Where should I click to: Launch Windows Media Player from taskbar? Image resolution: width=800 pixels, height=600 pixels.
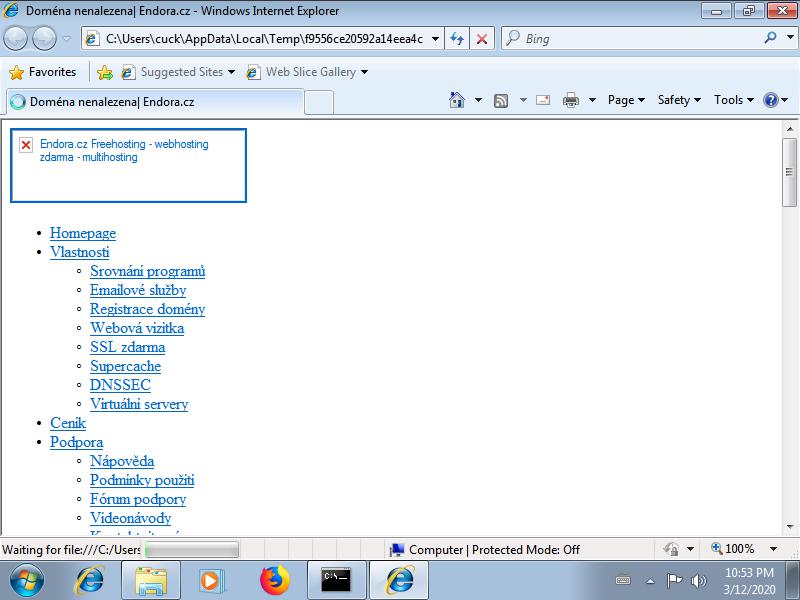(211, 581)
